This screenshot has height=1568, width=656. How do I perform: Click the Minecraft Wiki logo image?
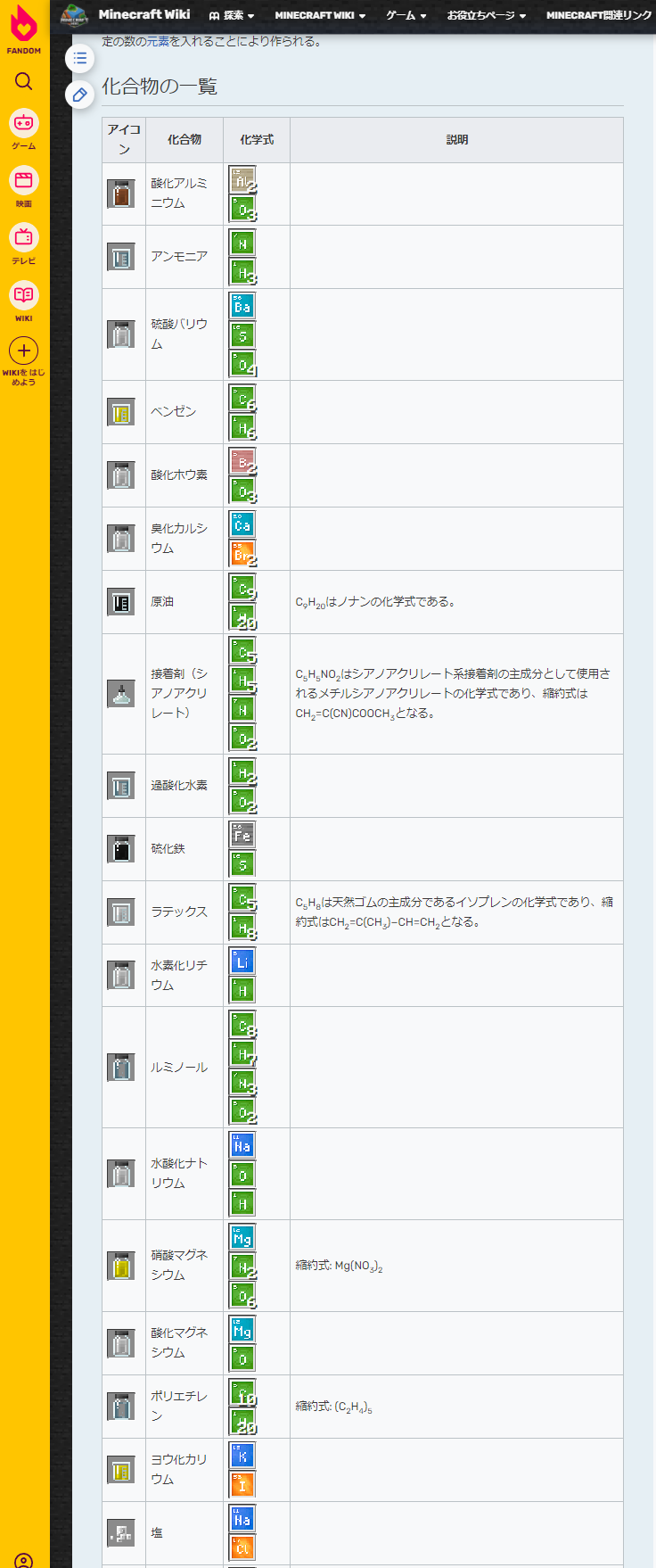point(74,15)
